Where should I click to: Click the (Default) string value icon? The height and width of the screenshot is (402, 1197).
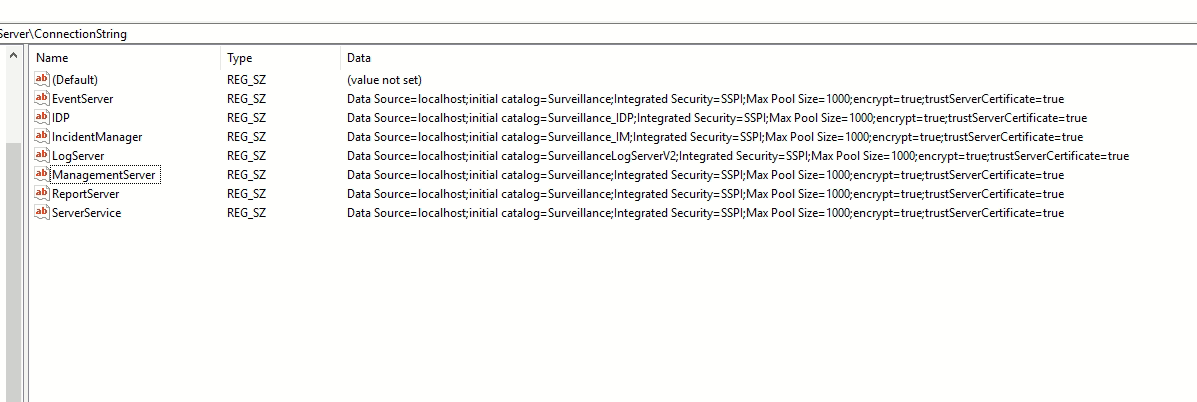(42, 79)
